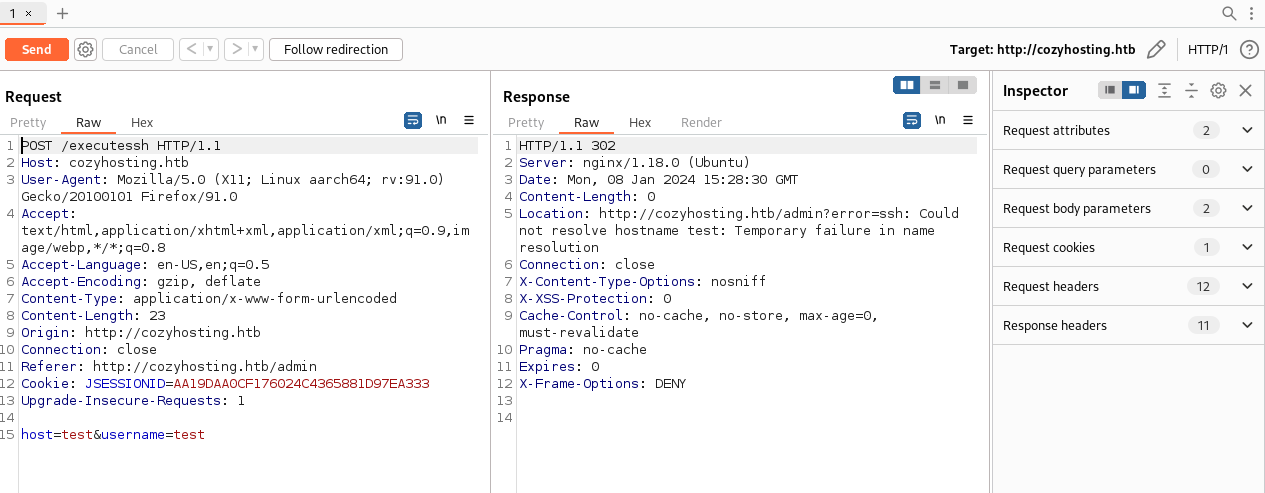1265x493 pixels.
Task: Select side-by-side request/response layout
Action: tap(908, 86)
